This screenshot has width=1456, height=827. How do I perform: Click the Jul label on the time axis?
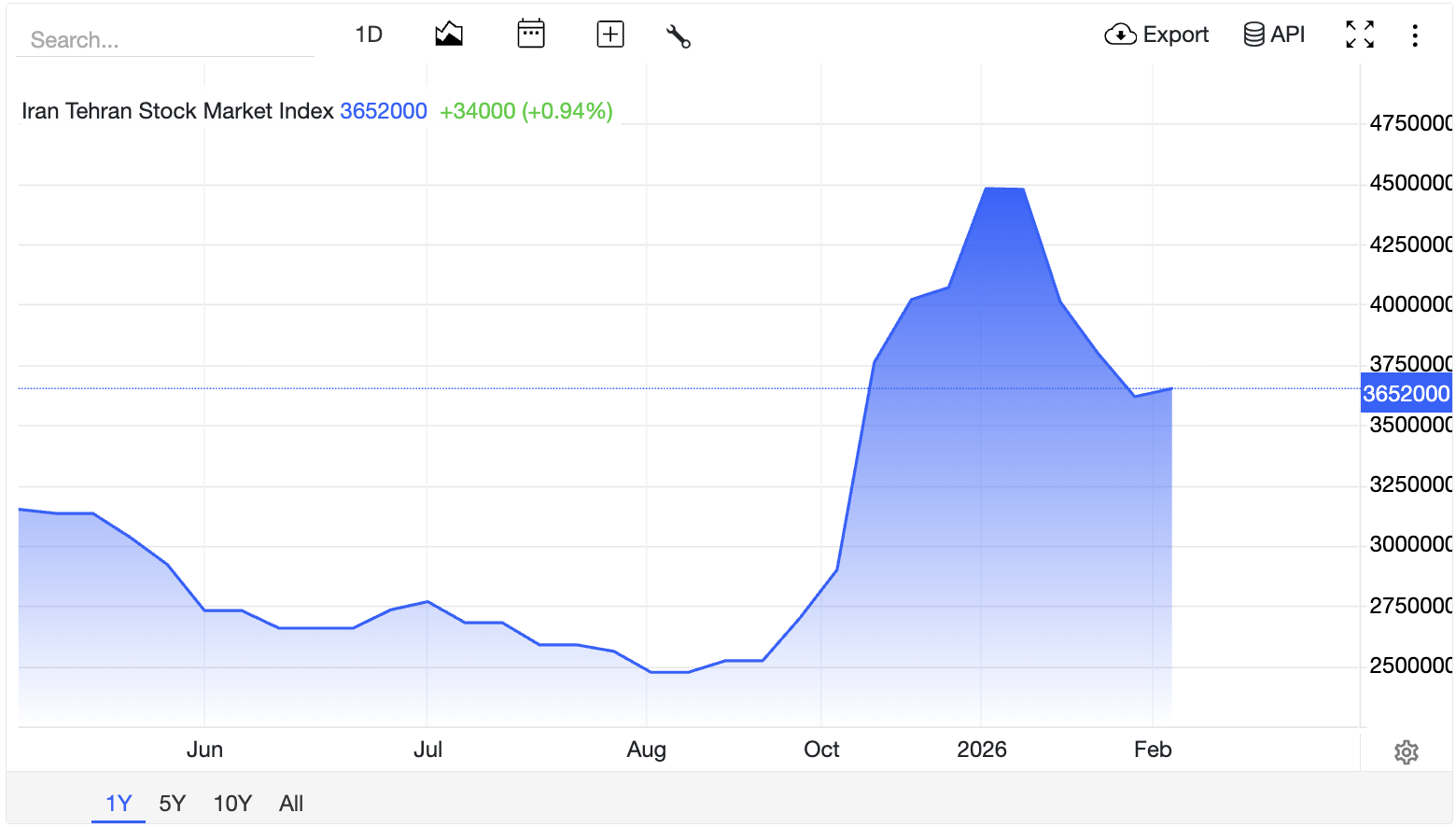pyautogui.click(x=427, y=750)
